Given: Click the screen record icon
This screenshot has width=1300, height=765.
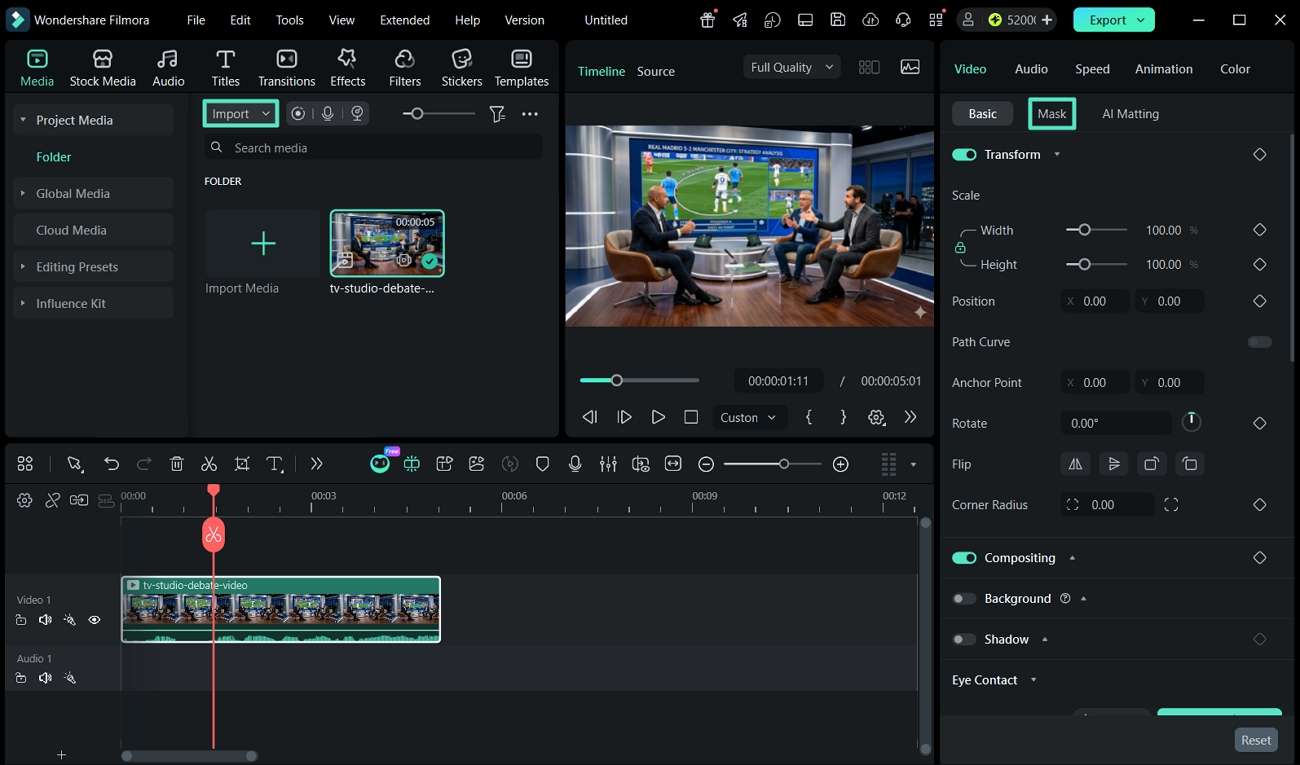Looking at the screenshot, I should tap(298, 114).
